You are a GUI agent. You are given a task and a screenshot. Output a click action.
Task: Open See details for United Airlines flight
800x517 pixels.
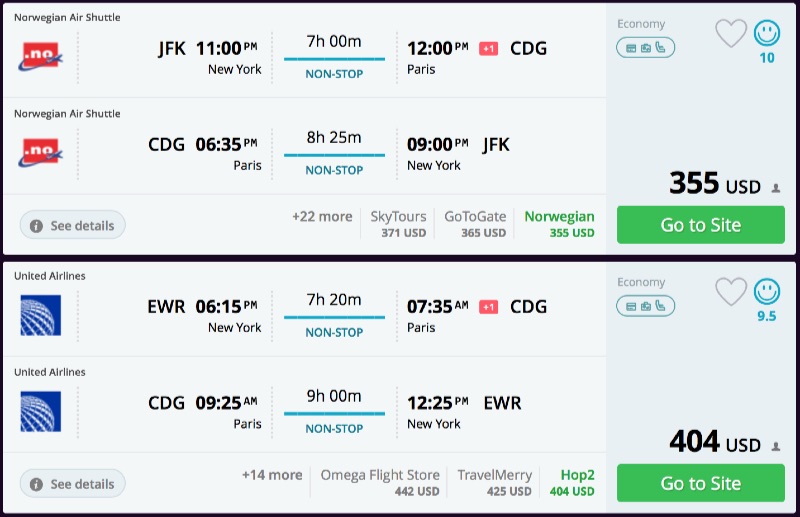click(x=73, y=484)
